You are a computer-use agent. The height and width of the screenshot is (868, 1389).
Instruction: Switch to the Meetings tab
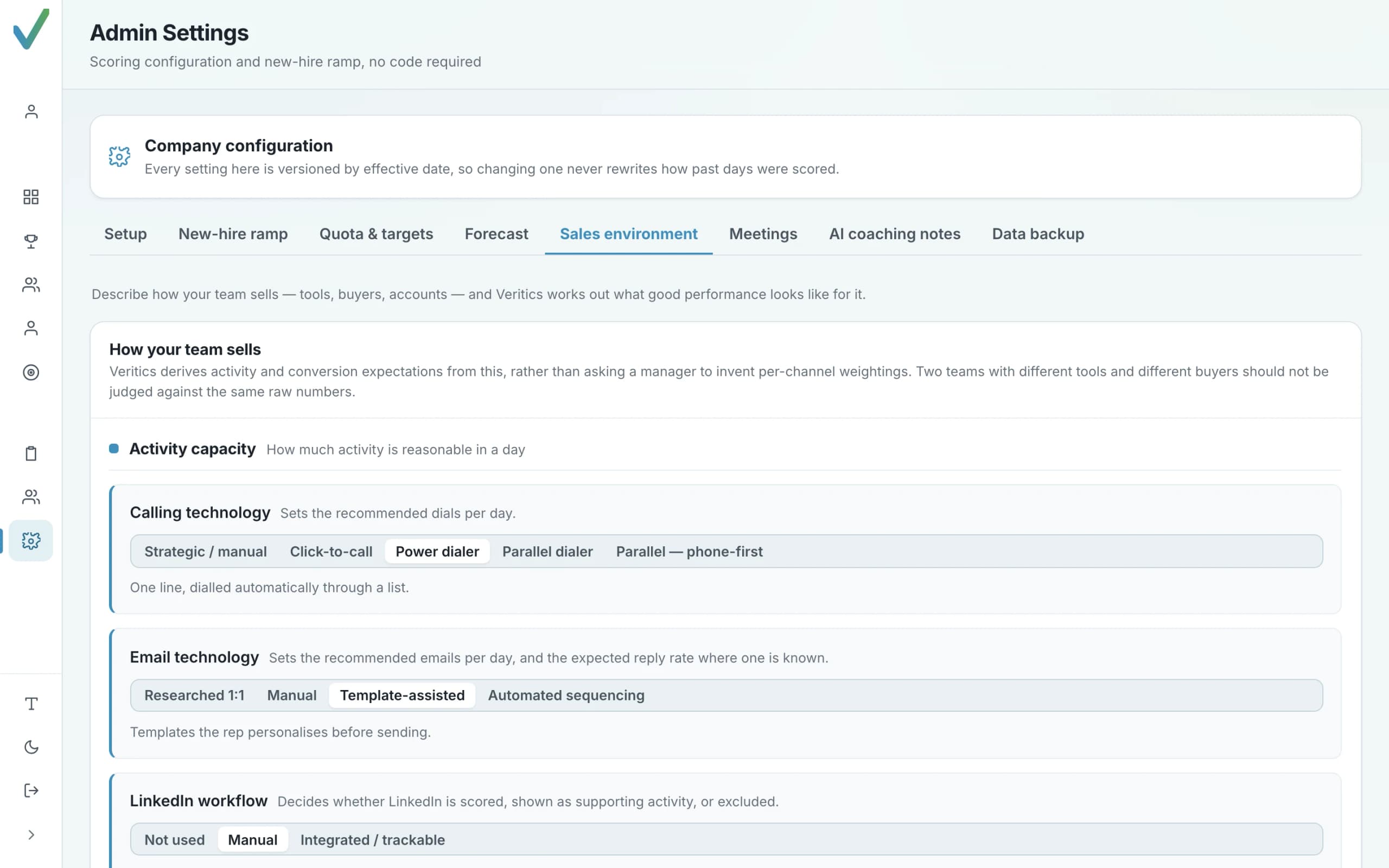[x=763, y=234]
